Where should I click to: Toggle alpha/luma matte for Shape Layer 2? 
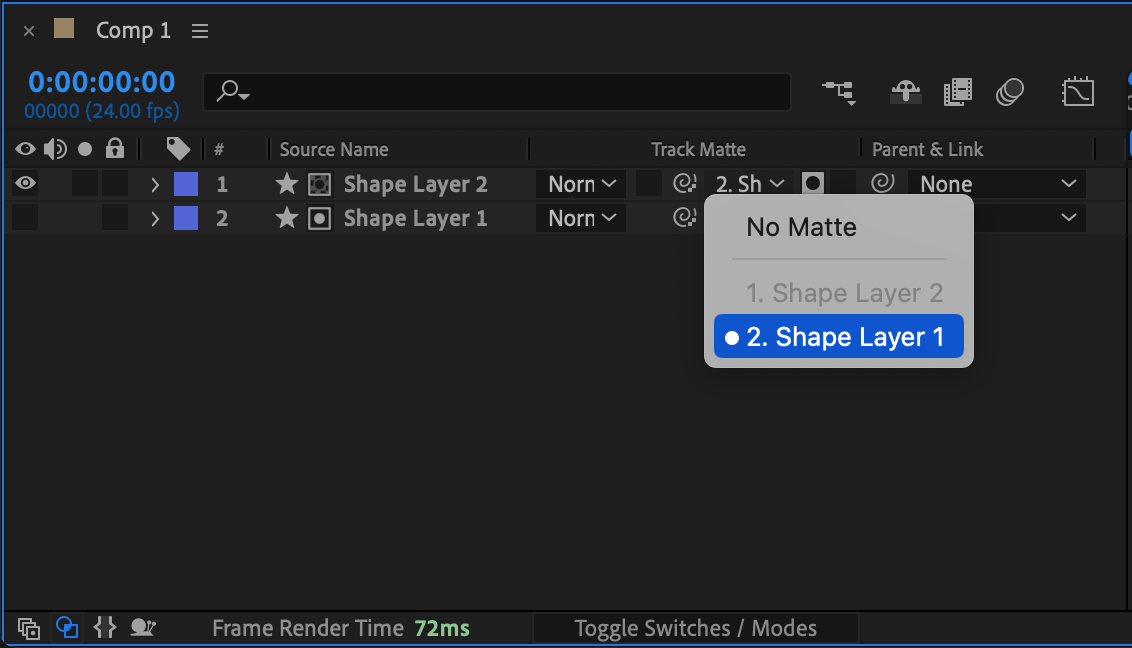click(813, 184)
